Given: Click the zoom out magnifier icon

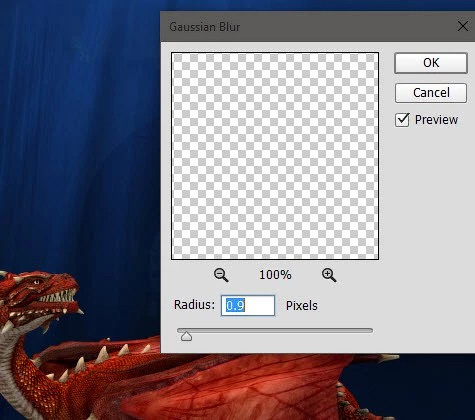Looking at the screenshot, I should tap(221, 275).
